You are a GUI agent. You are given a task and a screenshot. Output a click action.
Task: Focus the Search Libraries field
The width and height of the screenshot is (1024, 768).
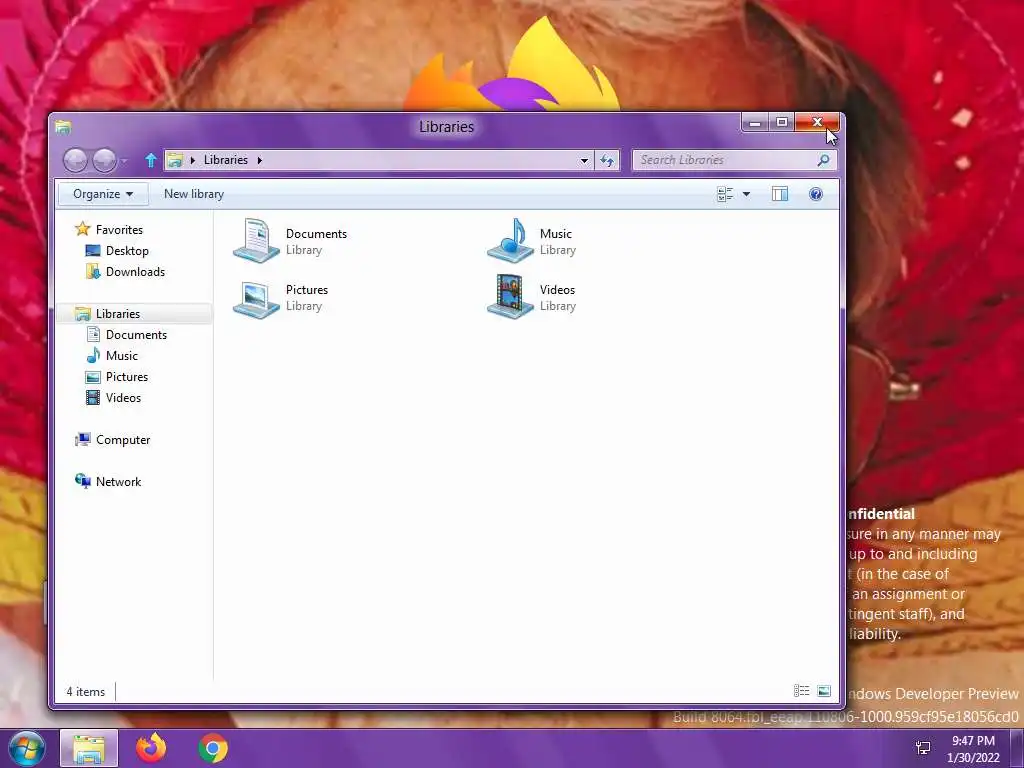click(735, 160)
